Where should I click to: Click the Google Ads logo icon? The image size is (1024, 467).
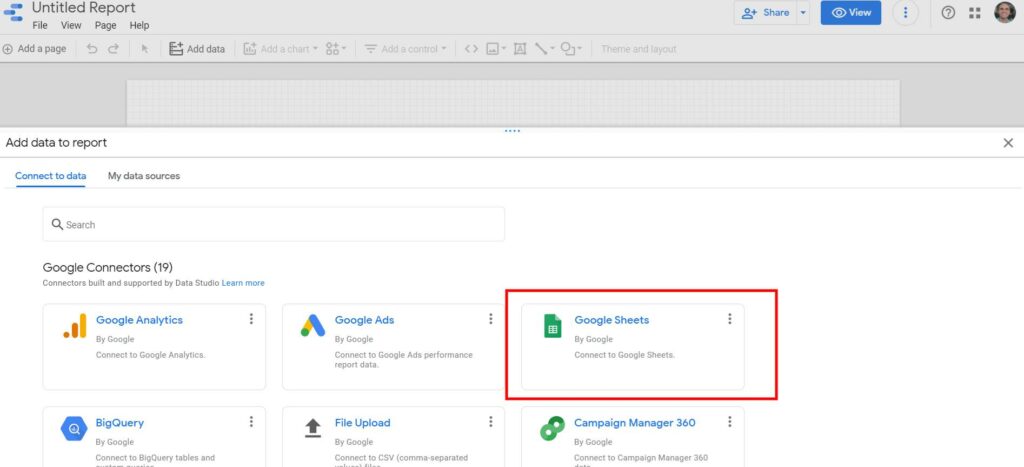click(x=313, y=326)
